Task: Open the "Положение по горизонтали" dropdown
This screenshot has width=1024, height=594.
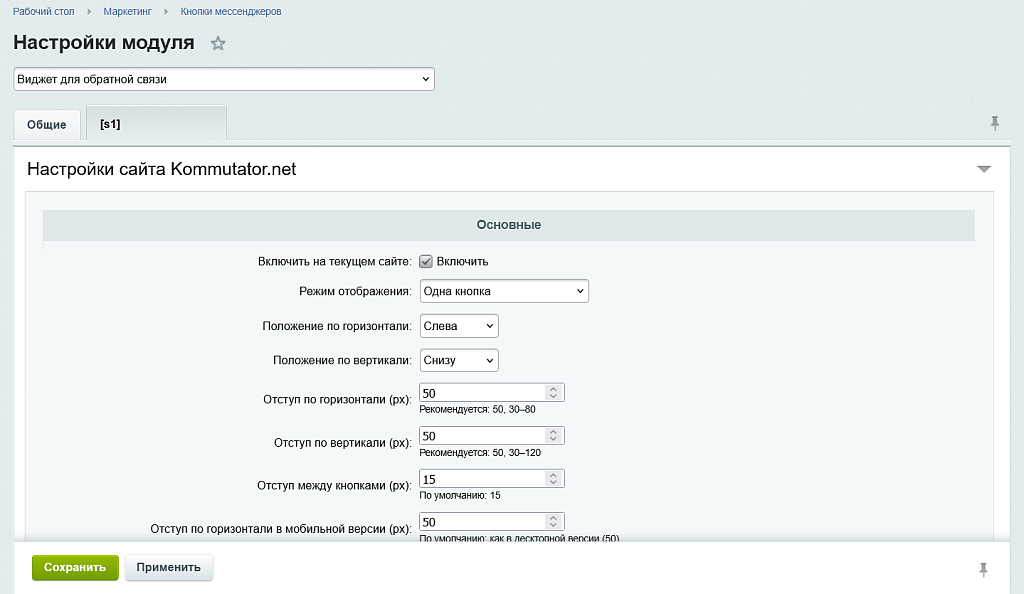Action: [x=459, y=326]
